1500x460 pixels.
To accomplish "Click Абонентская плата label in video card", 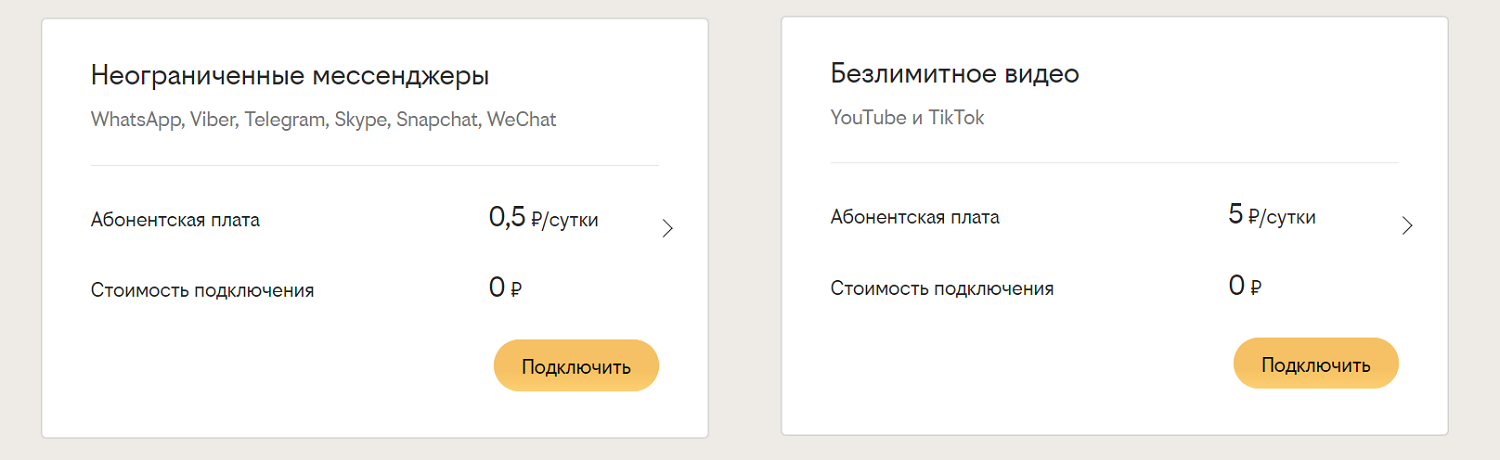I will point(914,217).
